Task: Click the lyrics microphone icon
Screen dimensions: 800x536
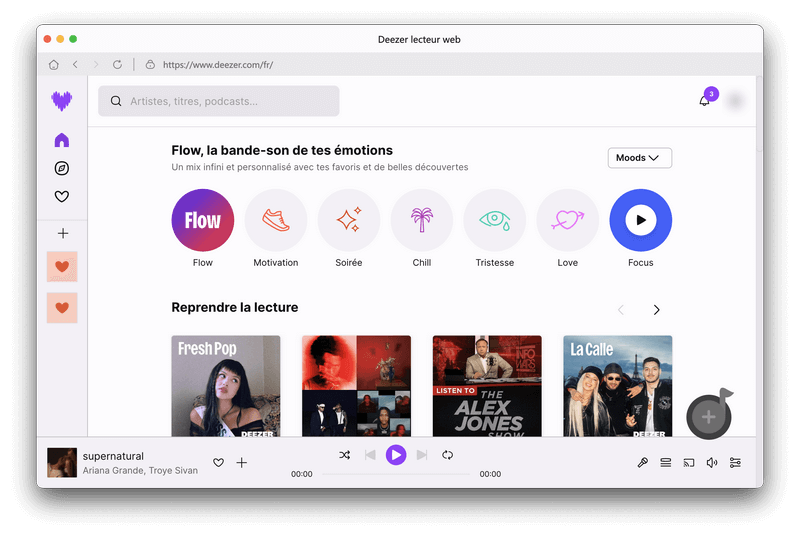Action: click(x=643, y=462)
